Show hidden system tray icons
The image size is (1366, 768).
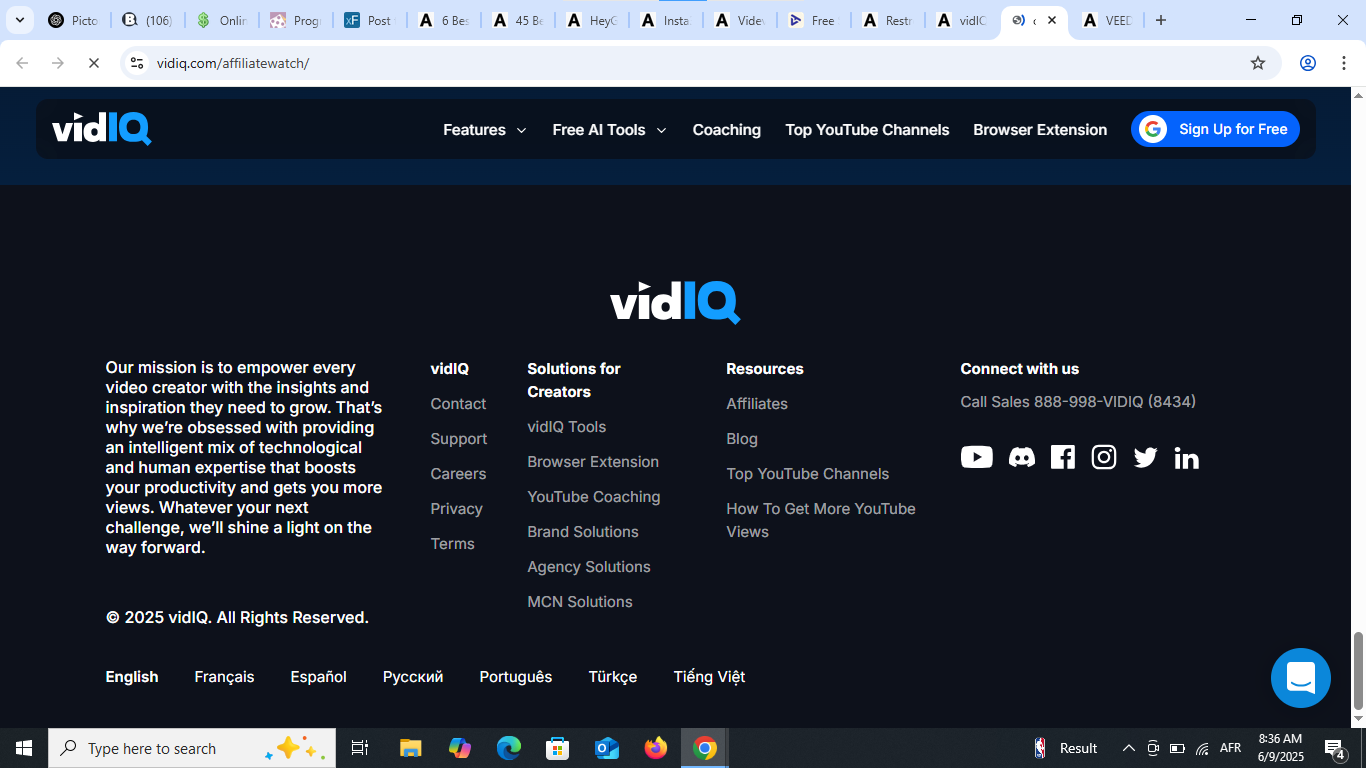click(1128, 748)
